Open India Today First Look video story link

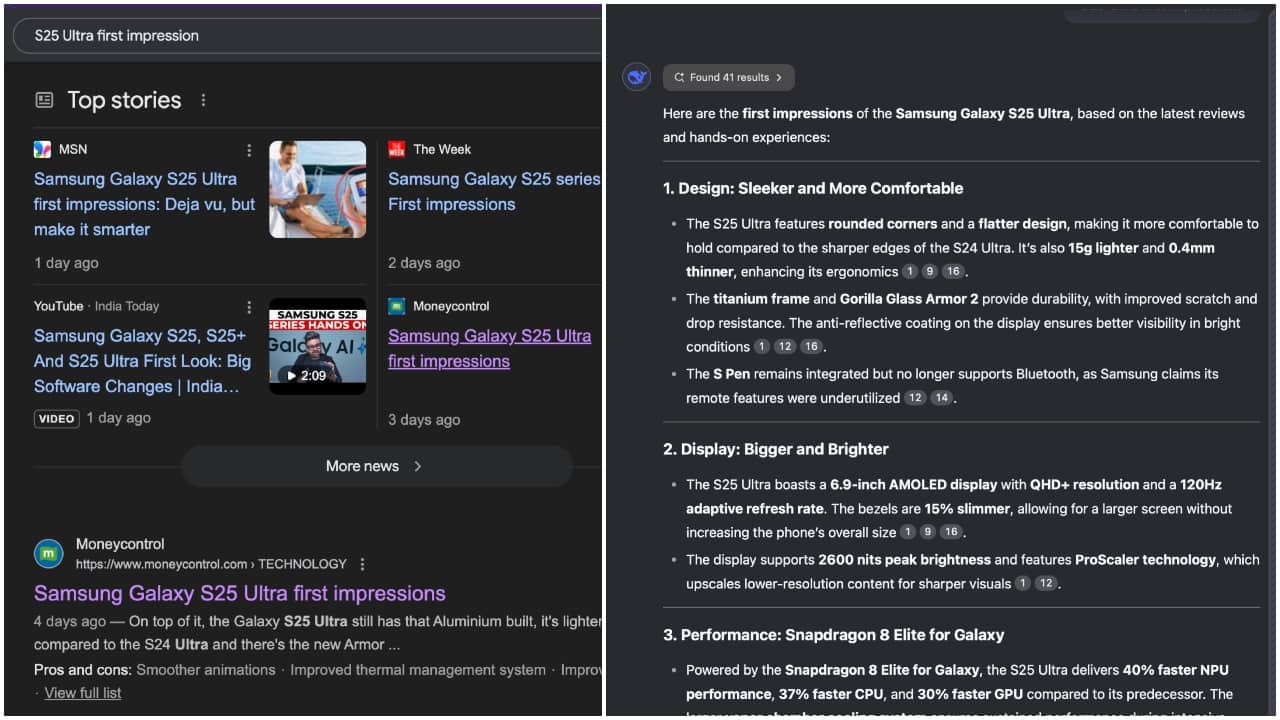142,361
